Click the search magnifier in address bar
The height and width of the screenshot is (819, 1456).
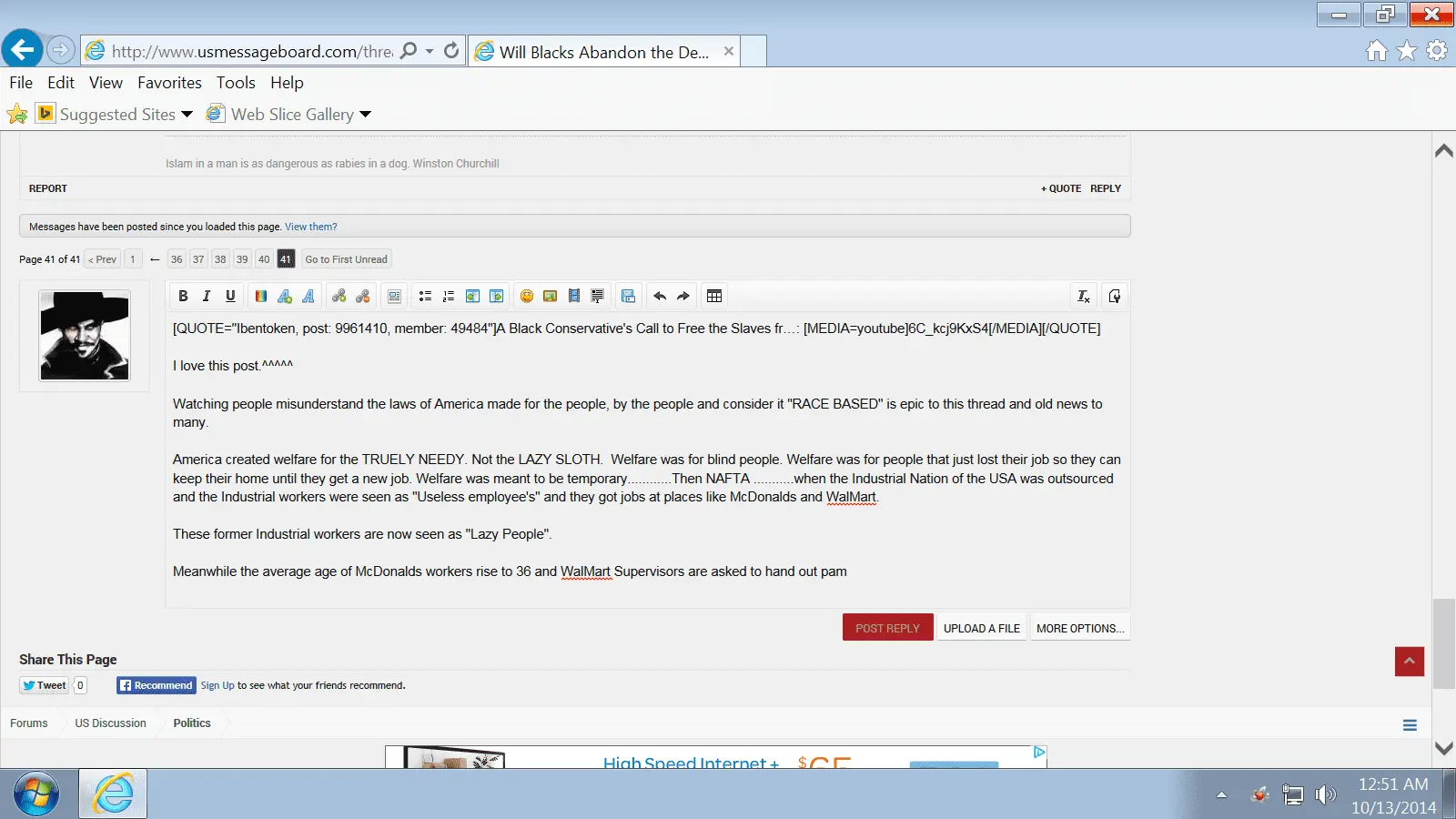[409, 51]
